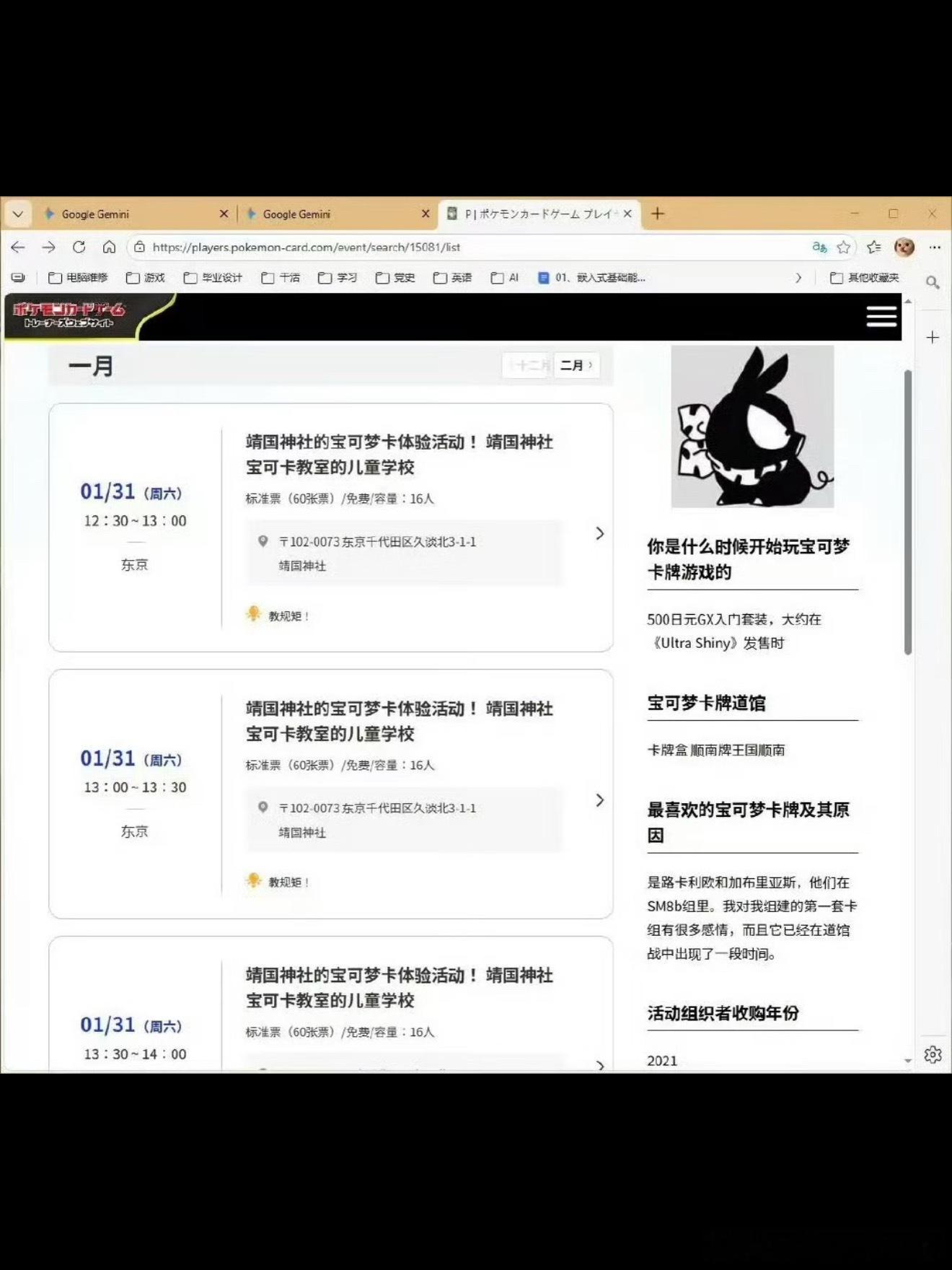
Task: Click the browser profile avatar icon
Action: pos(904,247)
